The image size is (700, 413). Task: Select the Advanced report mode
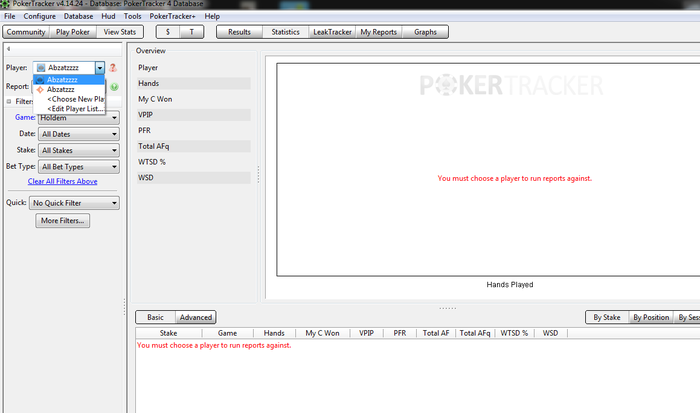tap(196, 317)
